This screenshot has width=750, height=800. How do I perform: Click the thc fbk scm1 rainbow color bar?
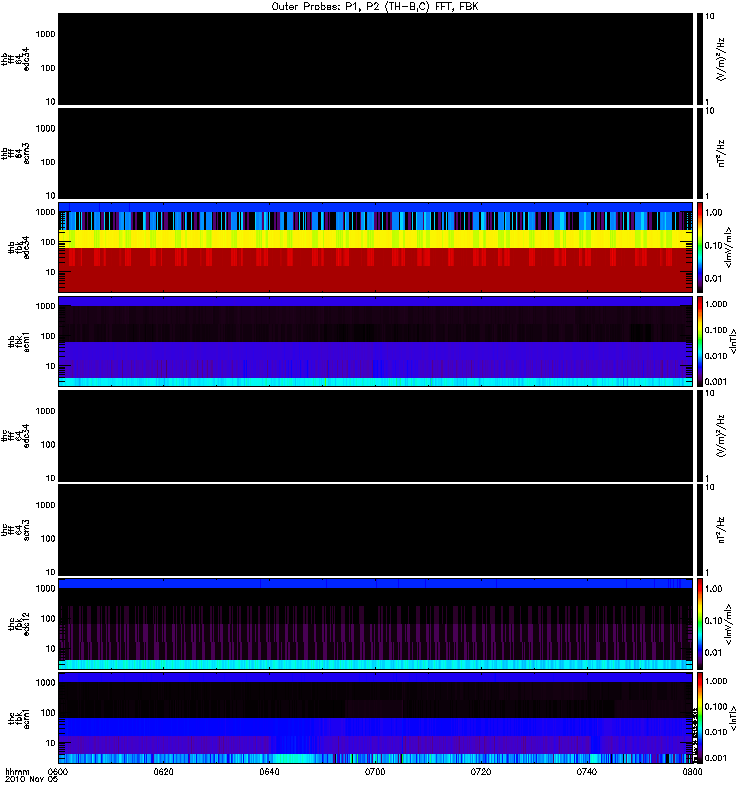pos(700,717)
